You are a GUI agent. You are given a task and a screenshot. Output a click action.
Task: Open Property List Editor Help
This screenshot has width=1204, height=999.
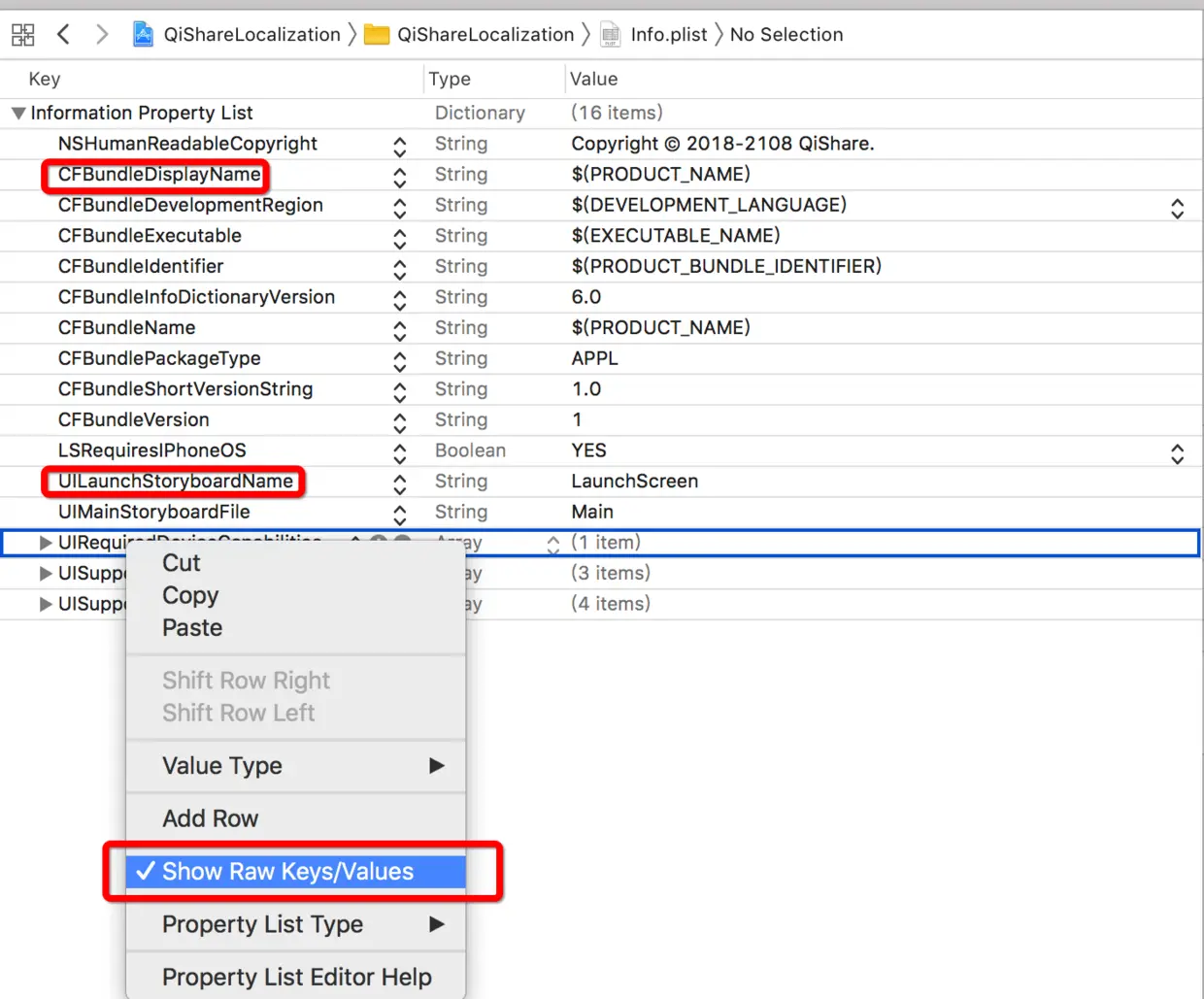pyautogui.click(x=295, y=977)
